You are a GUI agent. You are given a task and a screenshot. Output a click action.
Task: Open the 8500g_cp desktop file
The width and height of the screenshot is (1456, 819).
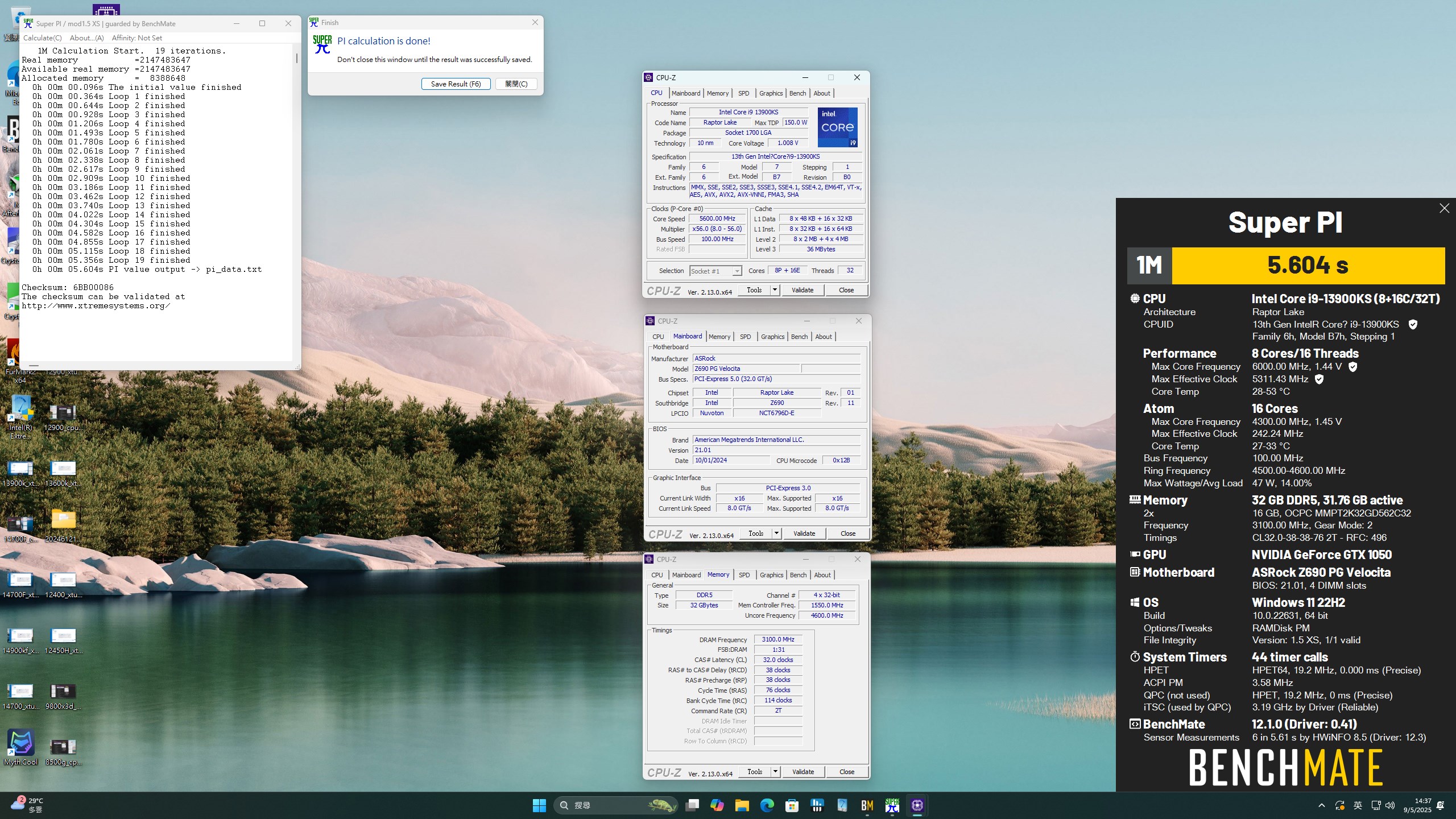pos(63,752)
